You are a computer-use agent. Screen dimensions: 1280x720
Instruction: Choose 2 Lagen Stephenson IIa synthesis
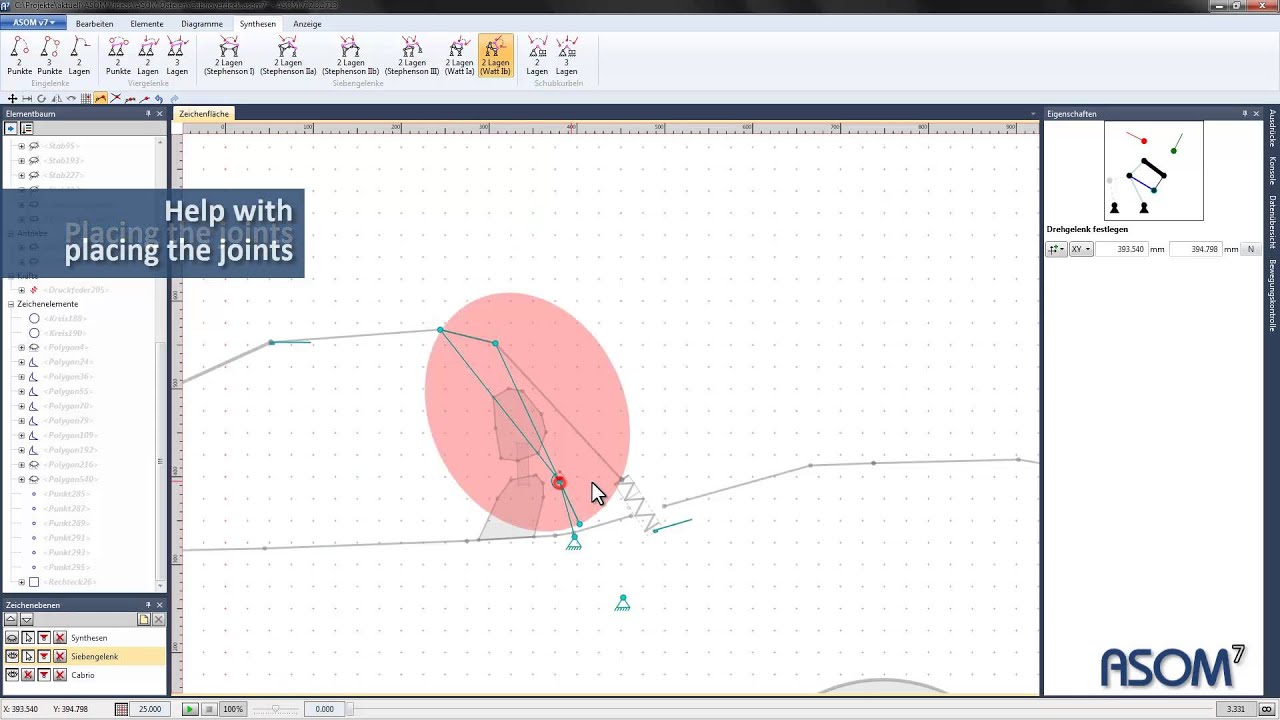click(288, 56)
